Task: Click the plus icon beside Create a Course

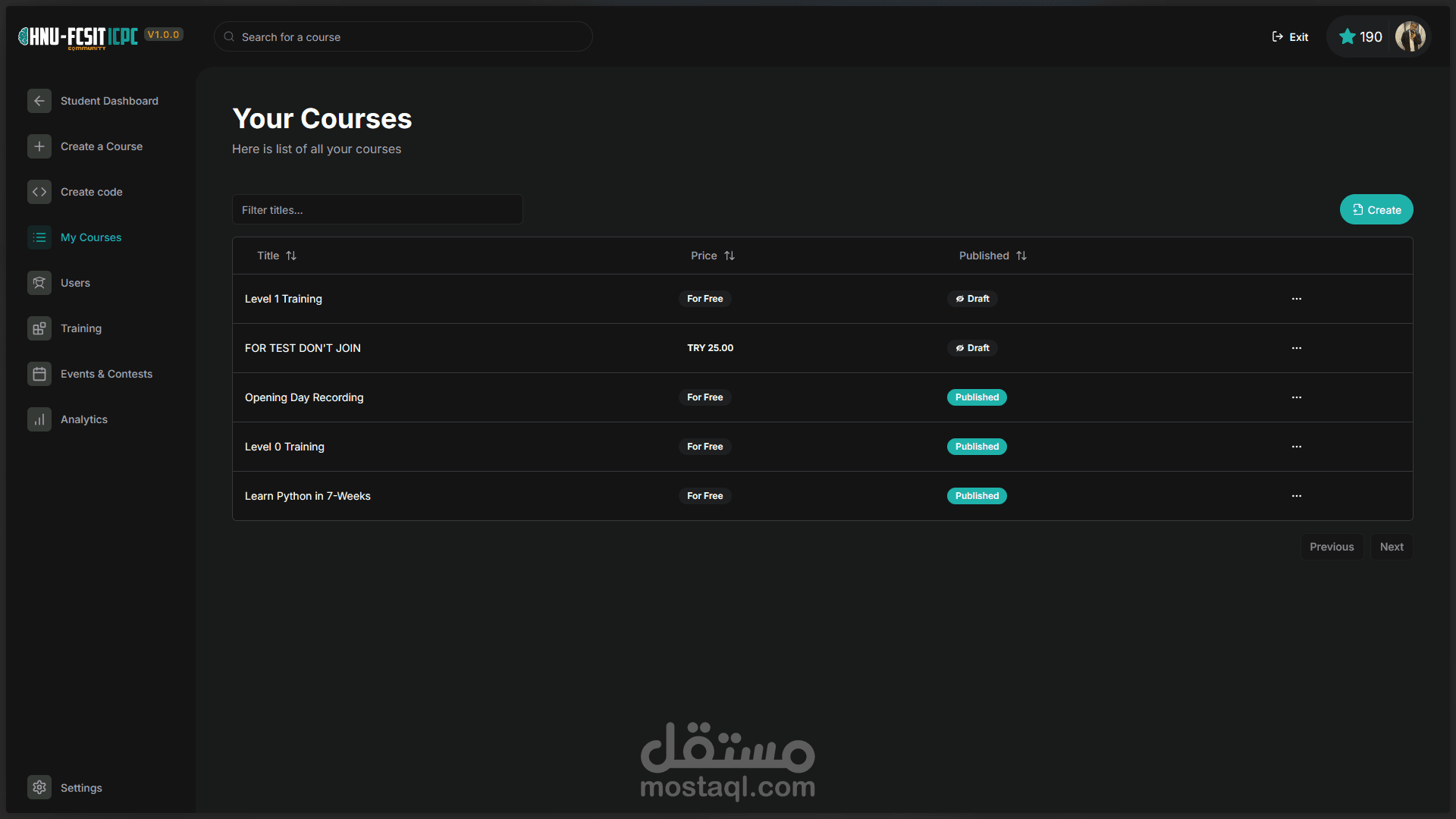Action: tap(39, 146)
